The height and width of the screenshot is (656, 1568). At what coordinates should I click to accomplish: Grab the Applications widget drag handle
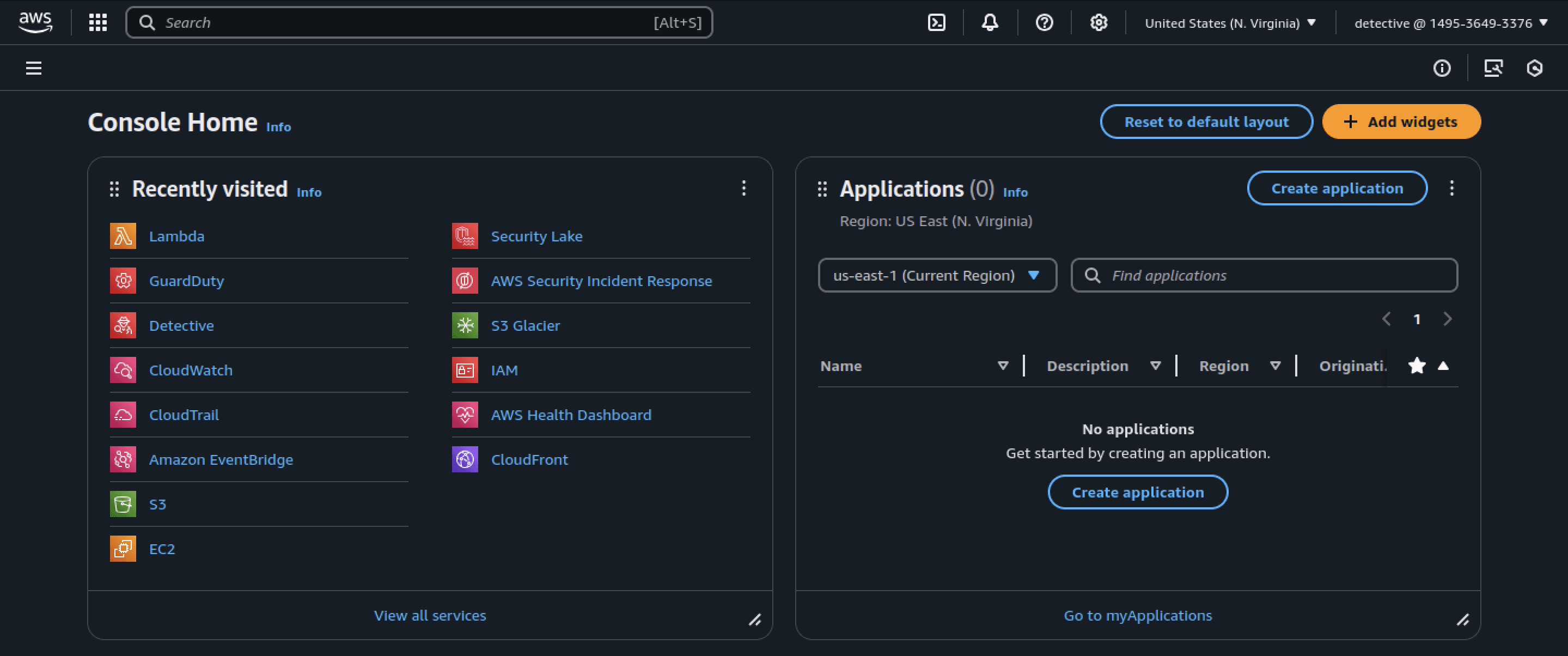[822, 190]
